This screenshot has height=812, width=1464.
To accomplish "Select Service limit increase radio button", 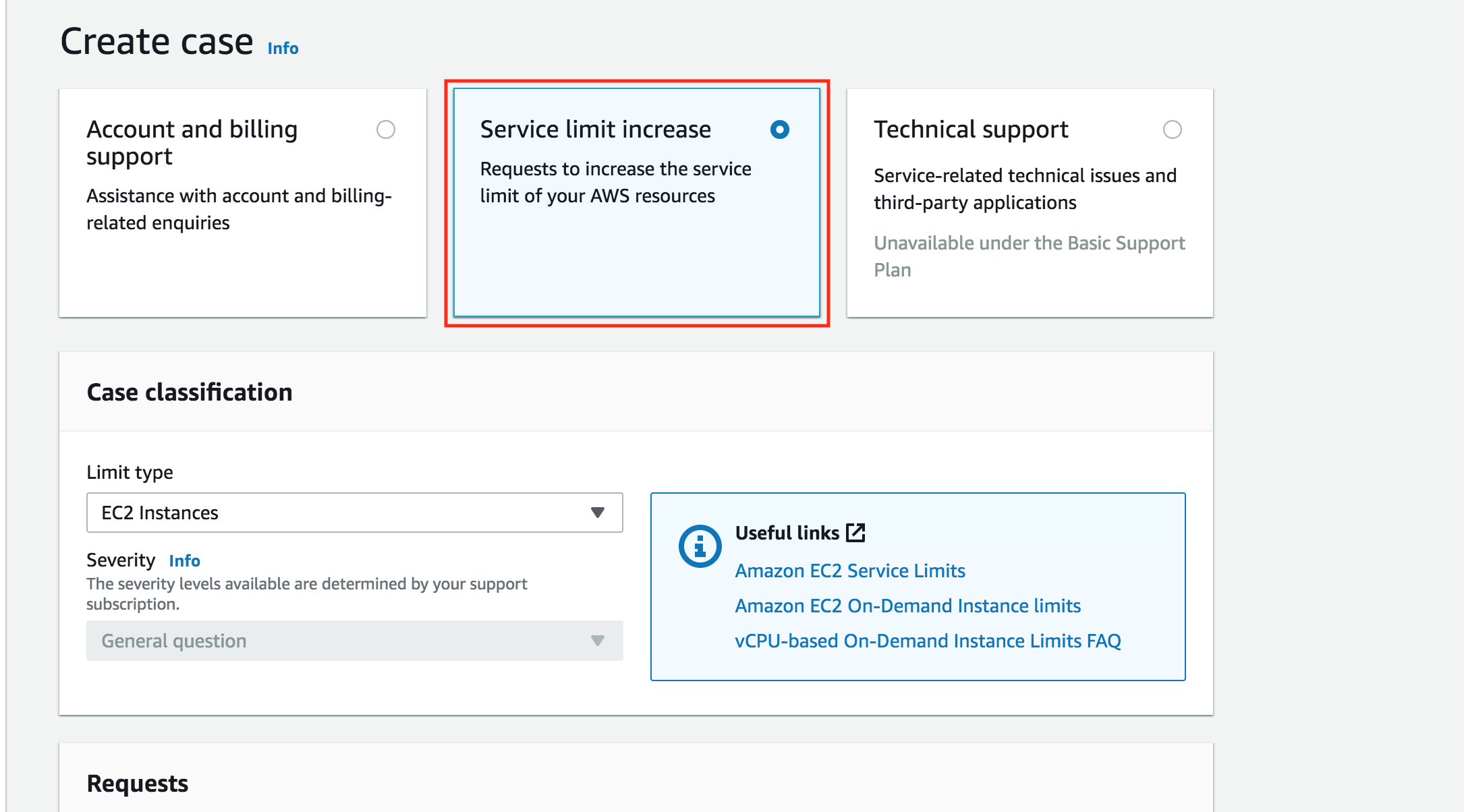I will pos(779,129).
